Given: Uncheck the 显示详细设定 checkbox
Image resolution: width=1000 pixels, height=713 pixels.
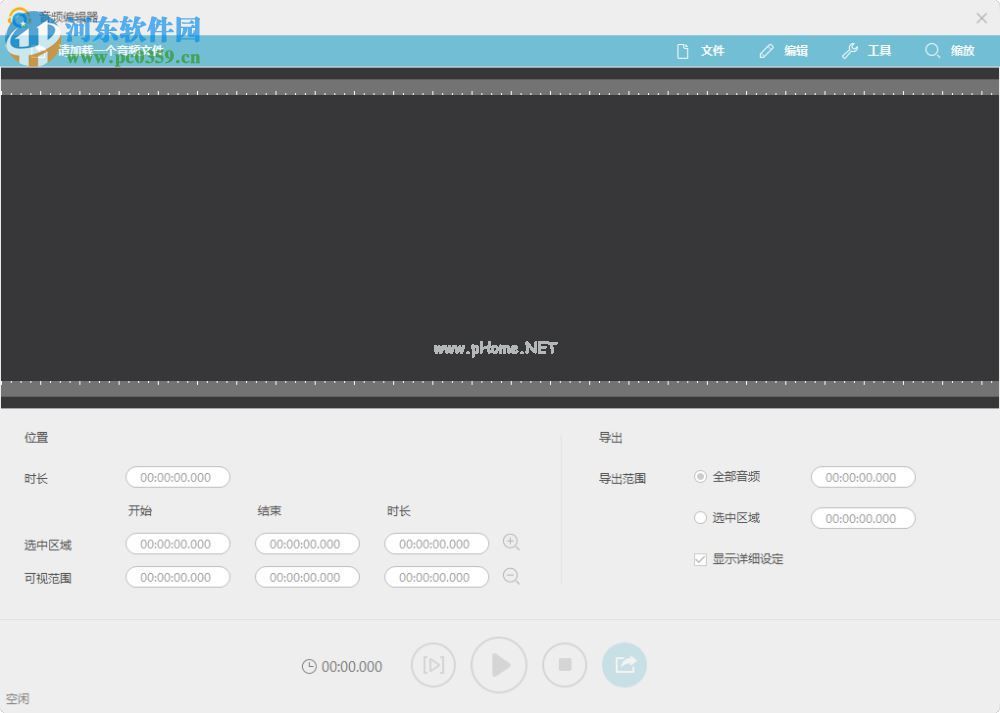Looking at the screenshot, I should (x=700, y=559).
